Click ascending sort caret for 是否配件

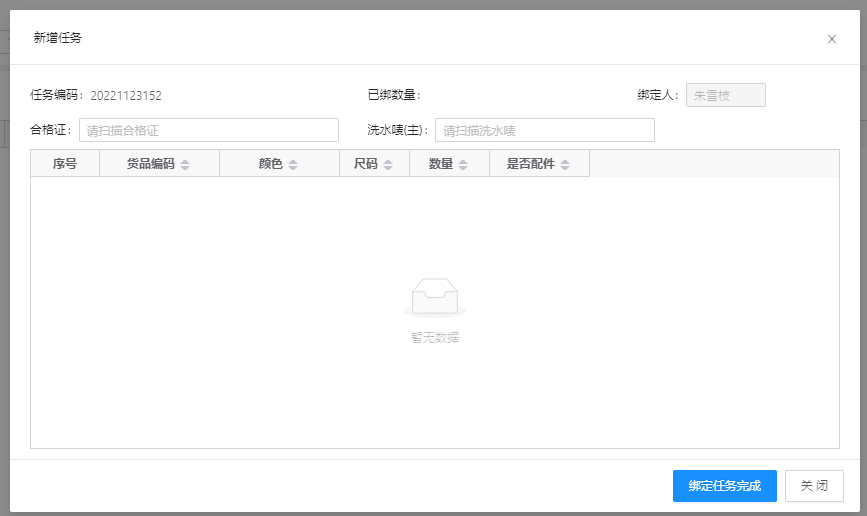coord(565,161)
